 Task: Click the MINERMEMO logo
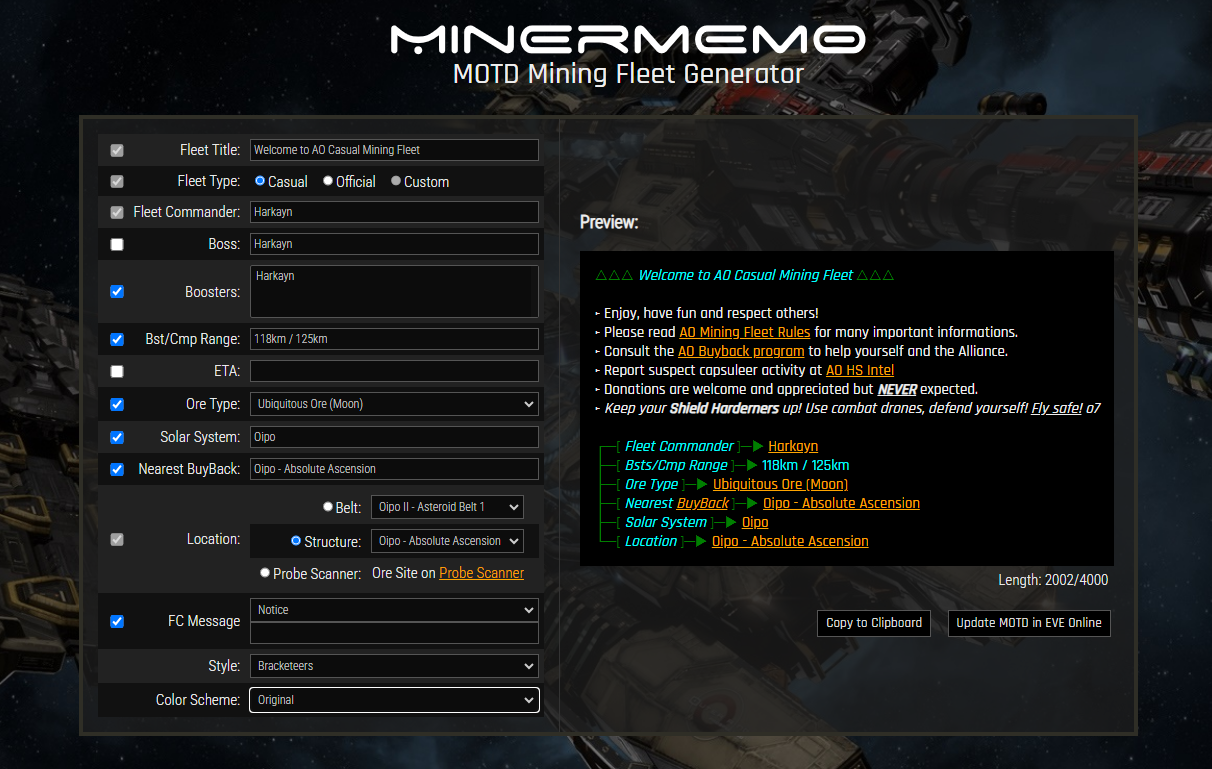pyautogui.click(x=628, y=39)
